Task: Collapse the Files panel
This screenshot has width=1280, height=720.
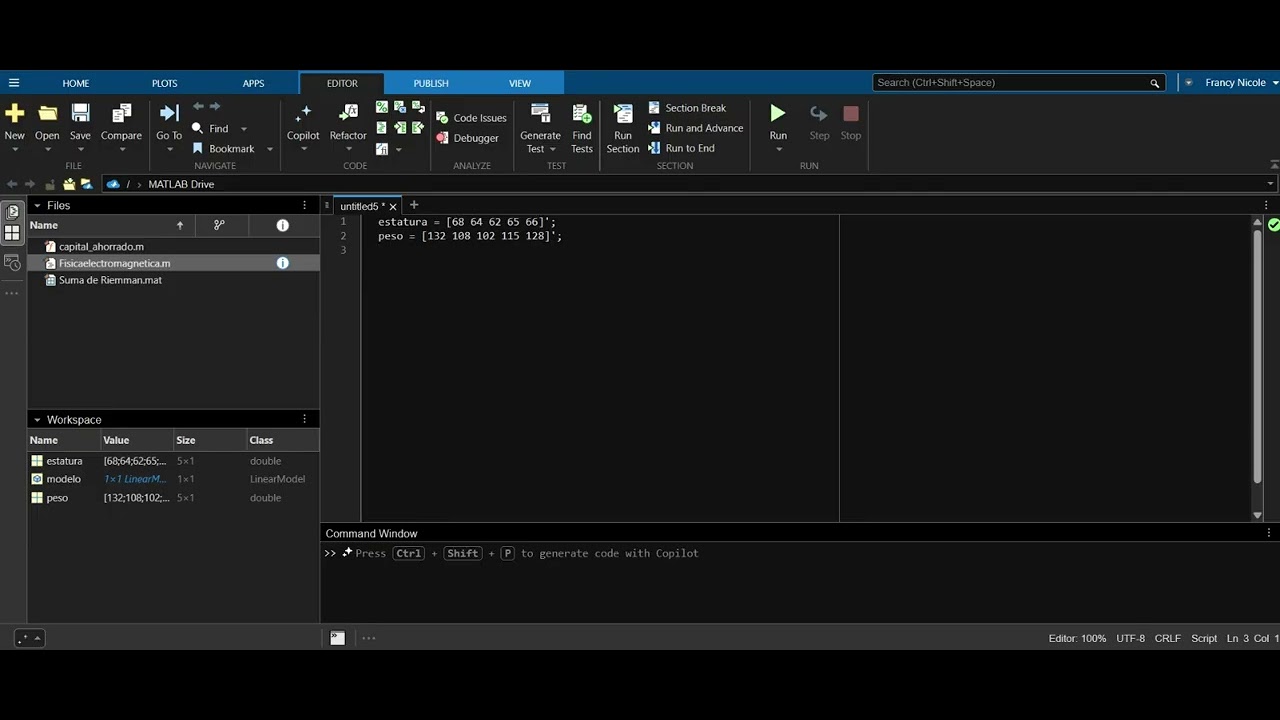Action: pos(37,205)
